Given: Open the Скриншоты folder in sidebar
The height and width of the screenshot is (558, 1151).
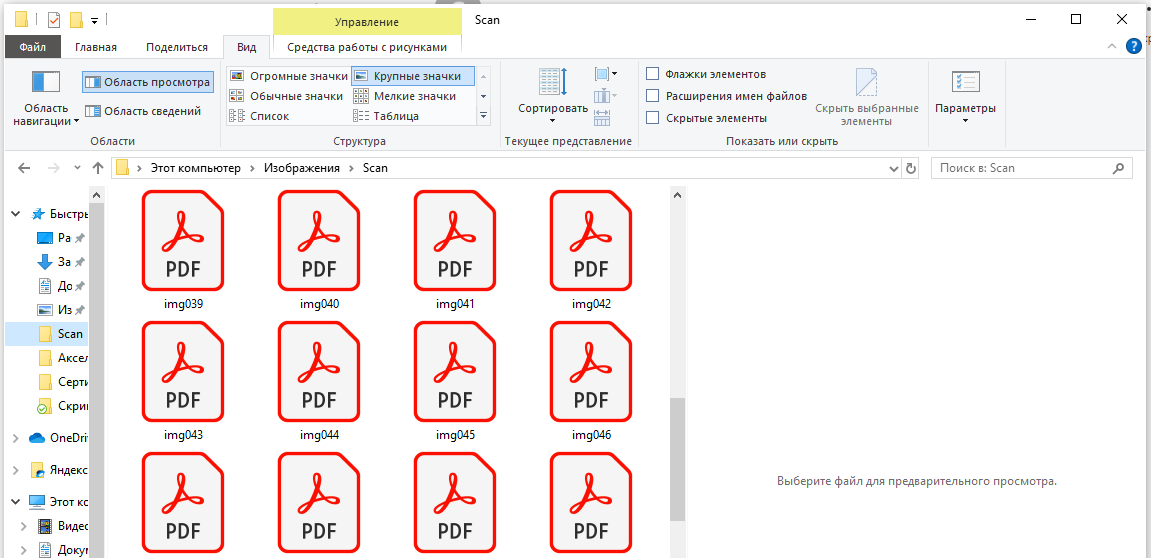Looking at the screenshot, I should [62, 406].
